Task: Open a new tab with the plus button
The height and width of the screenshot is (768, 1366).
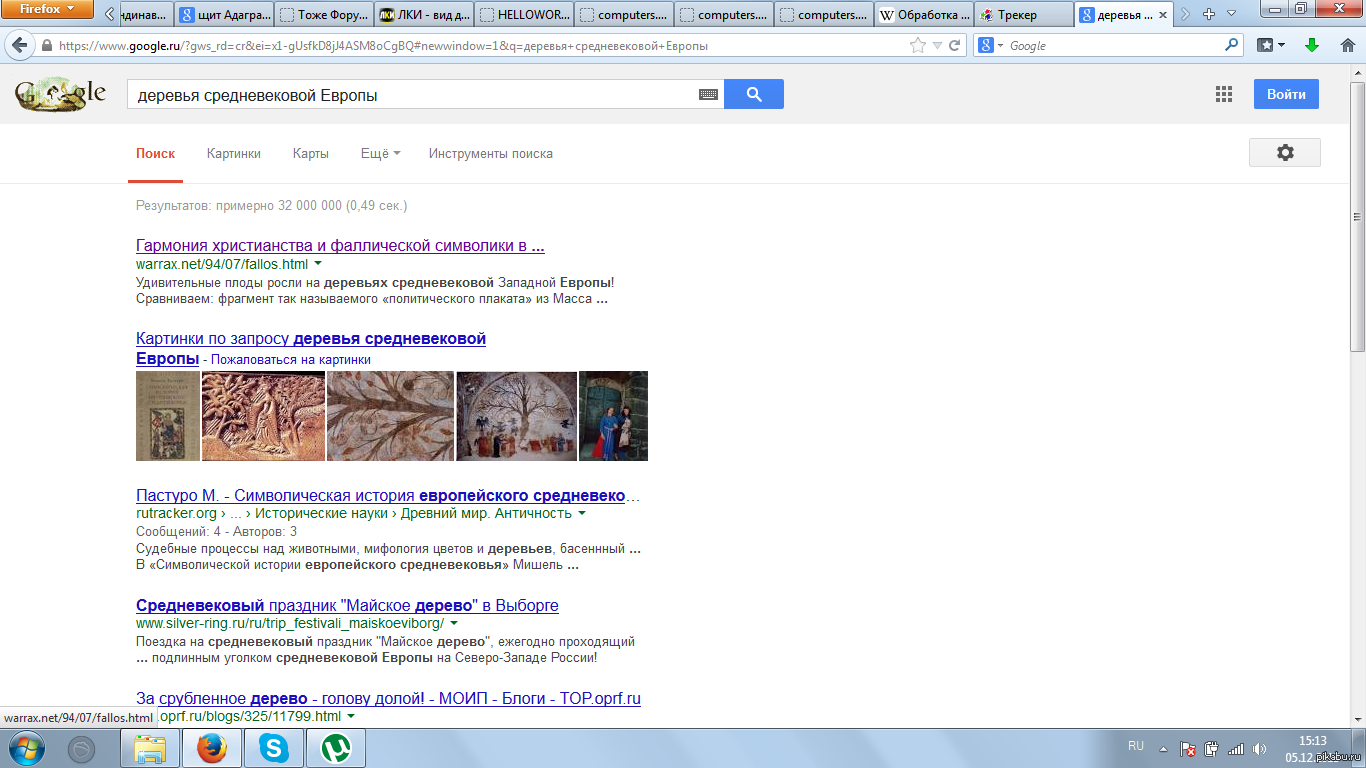Action: click(x=1209, y=15)
